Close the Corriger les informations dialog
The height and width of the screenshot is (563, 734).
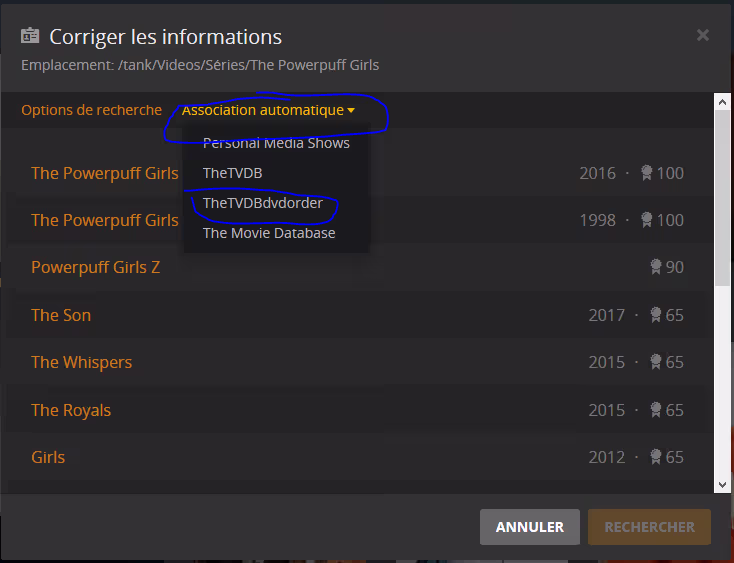click(x=702, y=35)
